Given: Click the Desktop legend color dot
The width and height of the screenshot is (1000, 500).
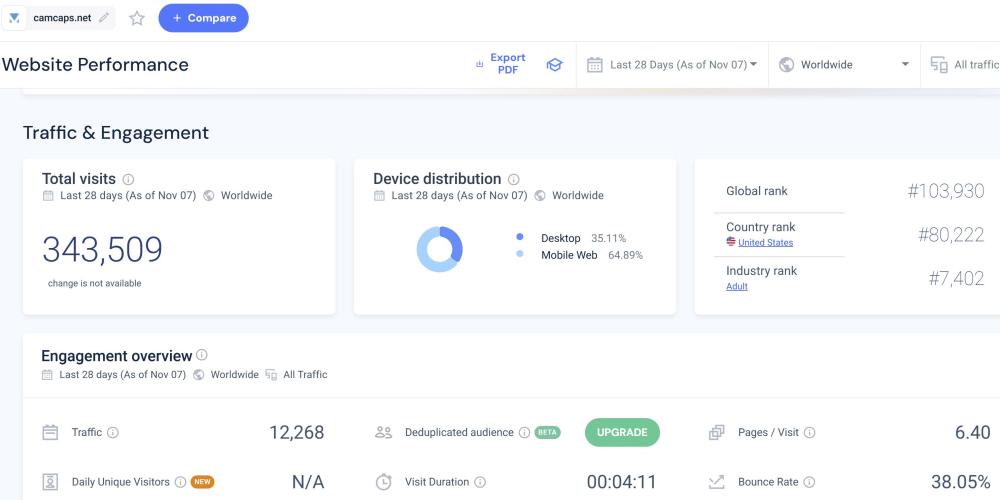Looking at the screenshot, I should coord(520,238).
